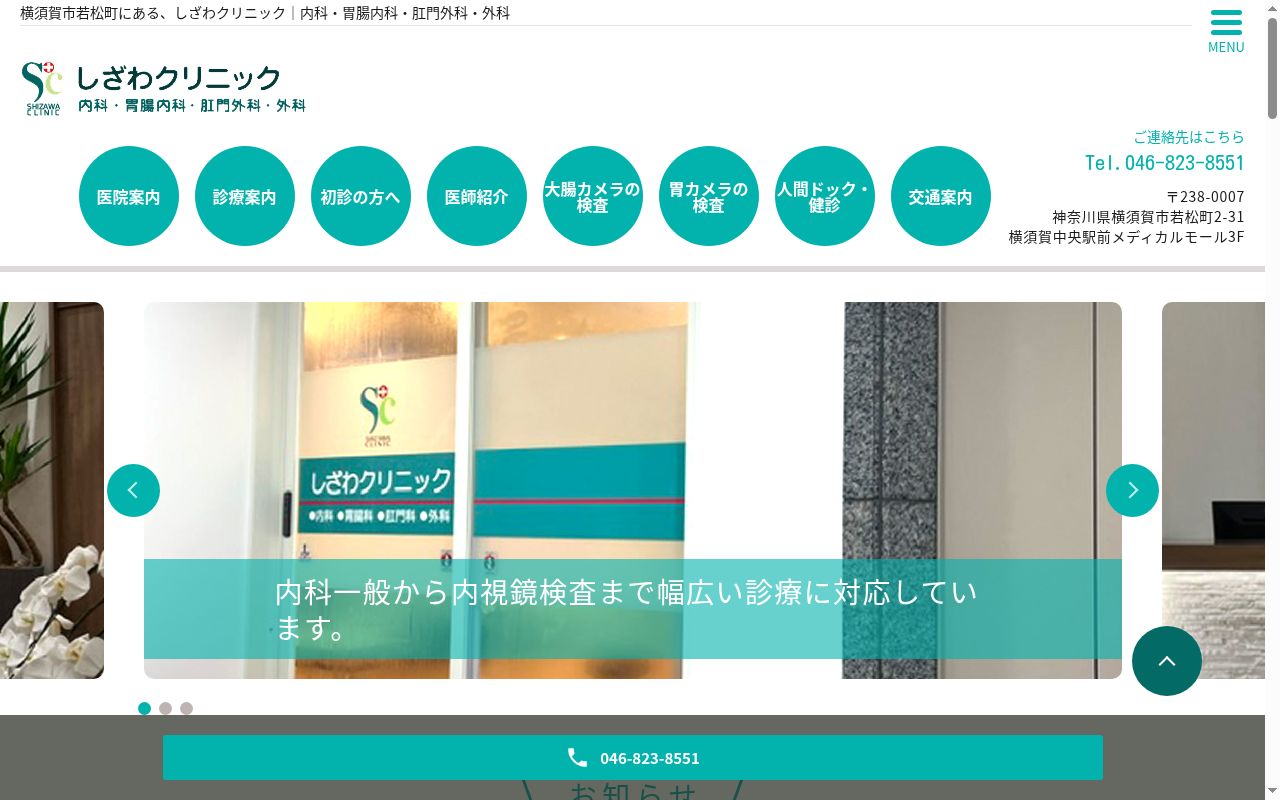This screenshot has width=1280, height=800.
Task: Call Tel. 046-823-8551 header link
Action: (1165, 162)
